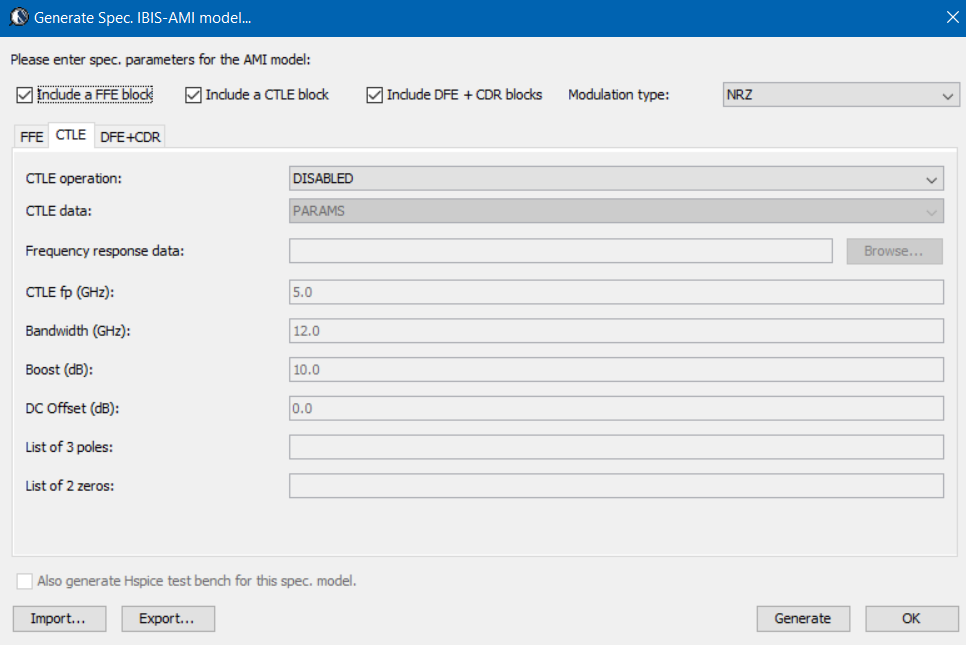Switch to the DFE+CDR tab
Image resolution: width=966 pixels, height=645 pixels.
click(x=130, y=137)
